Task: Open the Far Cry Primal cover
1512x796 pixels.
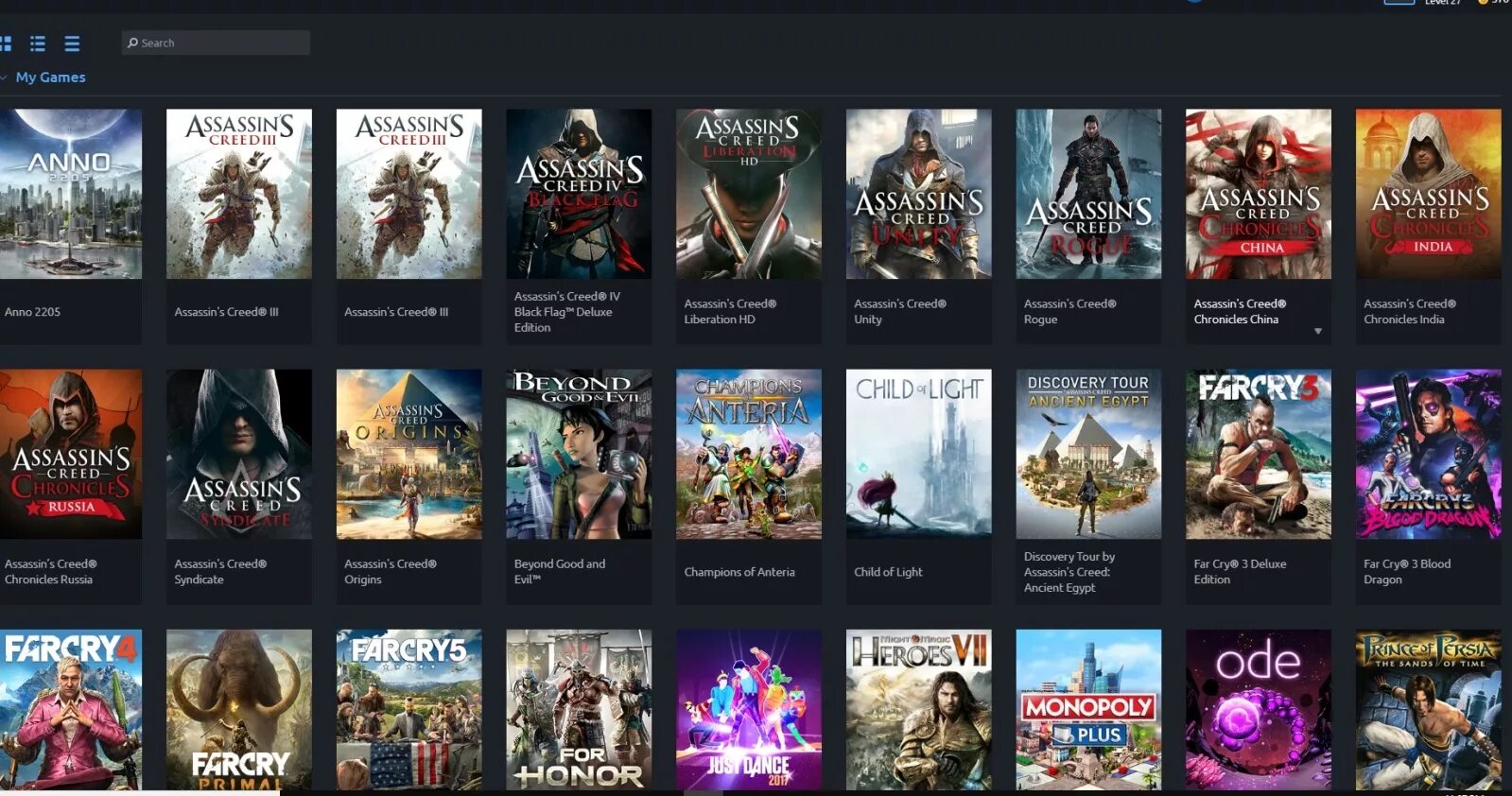Action: [239, 710]
